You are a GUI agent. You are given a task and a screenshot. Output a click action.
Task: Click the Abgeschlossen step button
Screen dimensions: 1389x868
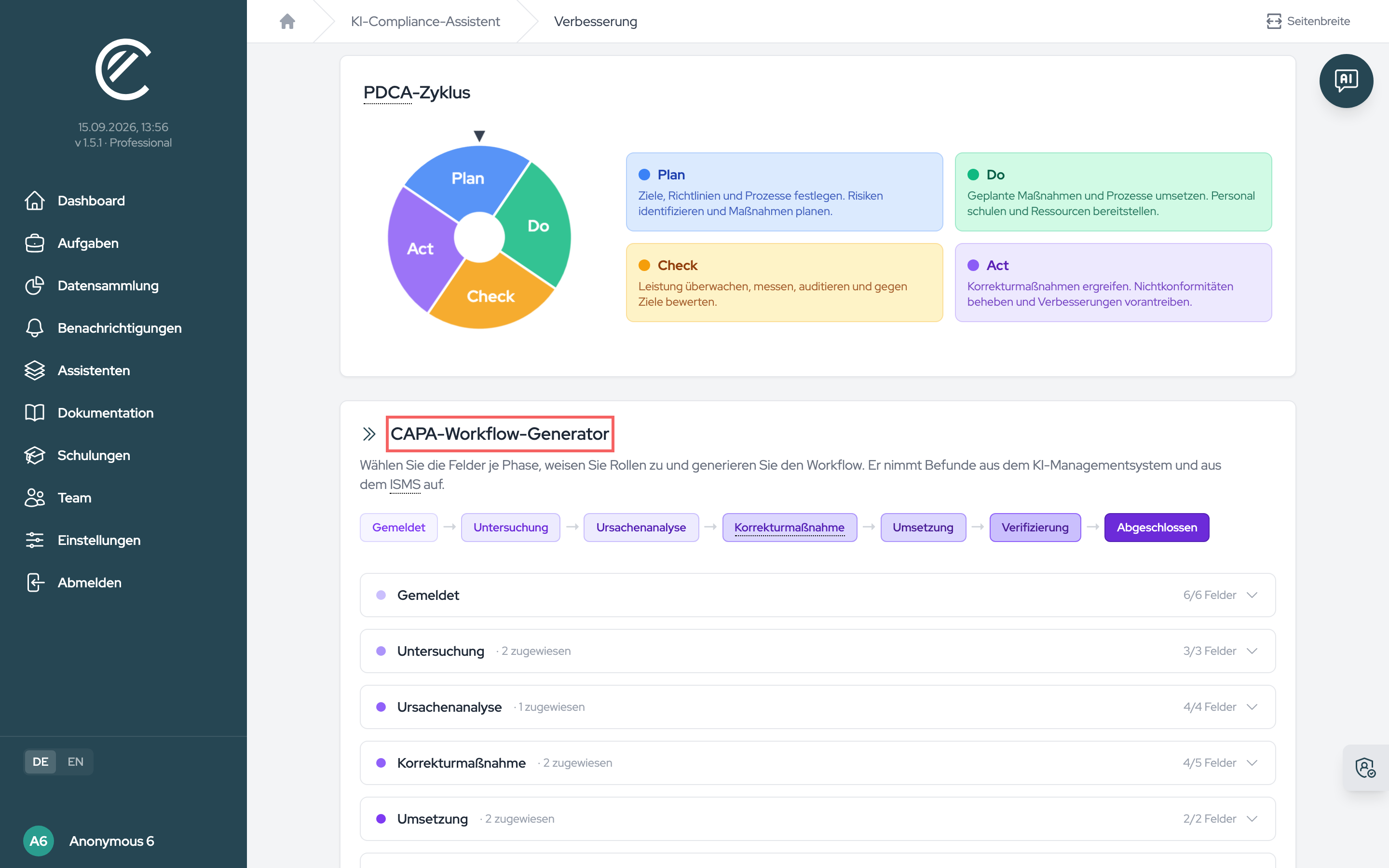(1157, 528)
